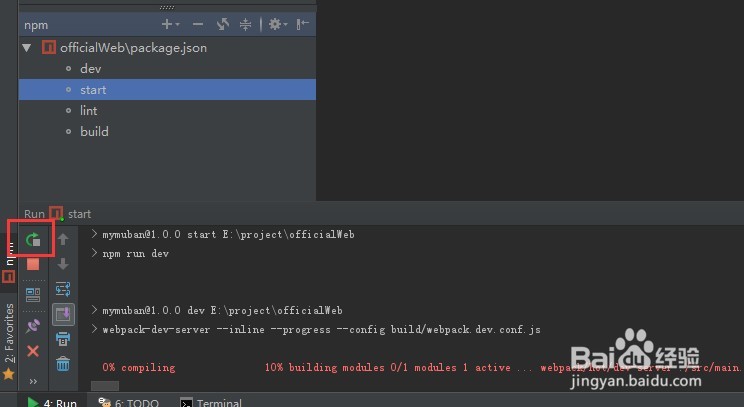Reload npm scripts with the refresh arrows
Viewport: 744px width, 407px height.
click(223, 24)
